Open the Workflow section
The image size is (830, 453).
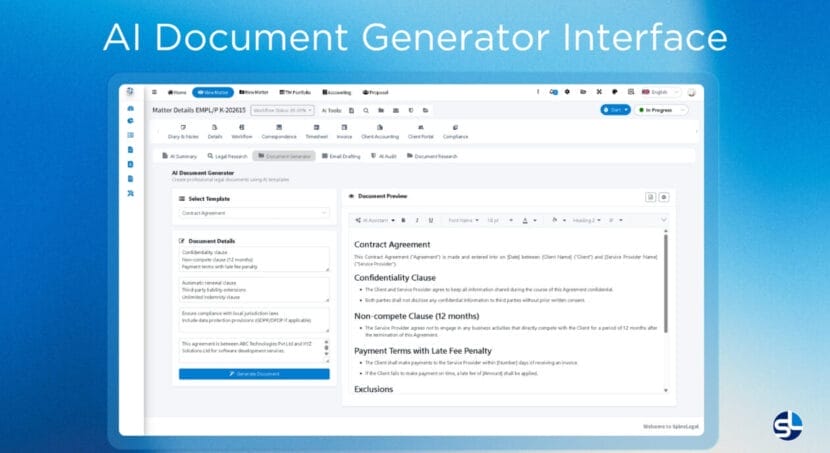tap(242, 132)
